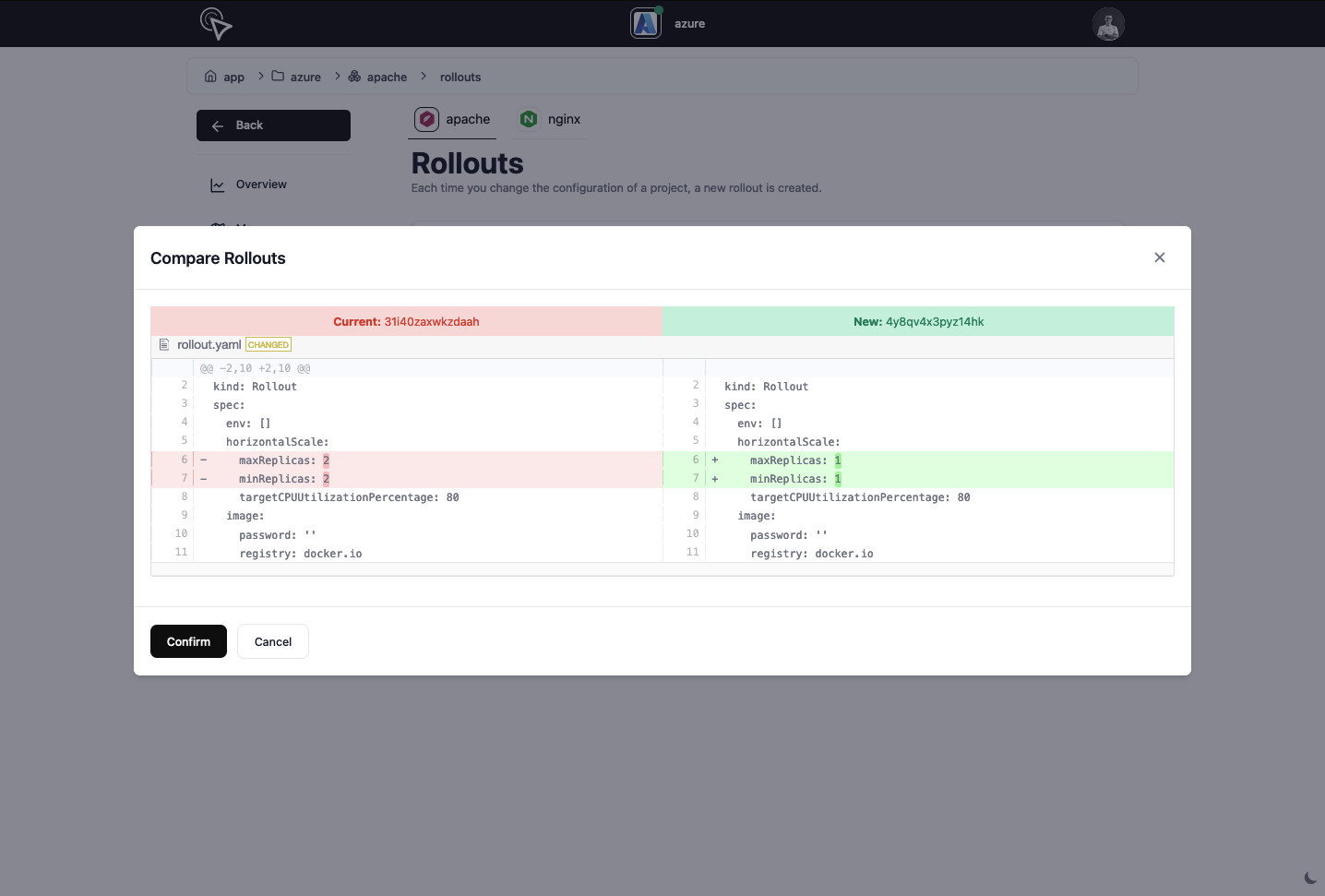Select the apache tab

(x=467, y=119)
